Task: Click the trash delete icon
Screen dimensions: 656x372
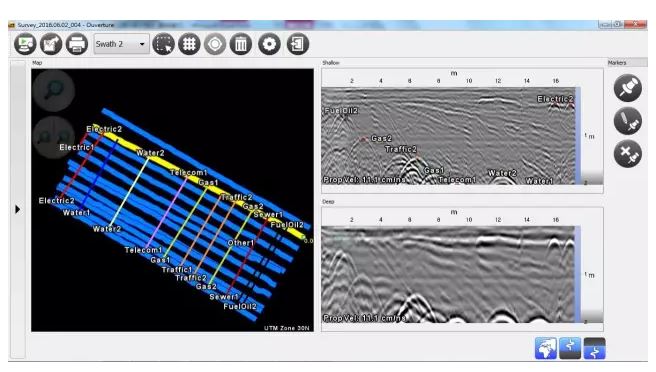Action: point(241,44)
